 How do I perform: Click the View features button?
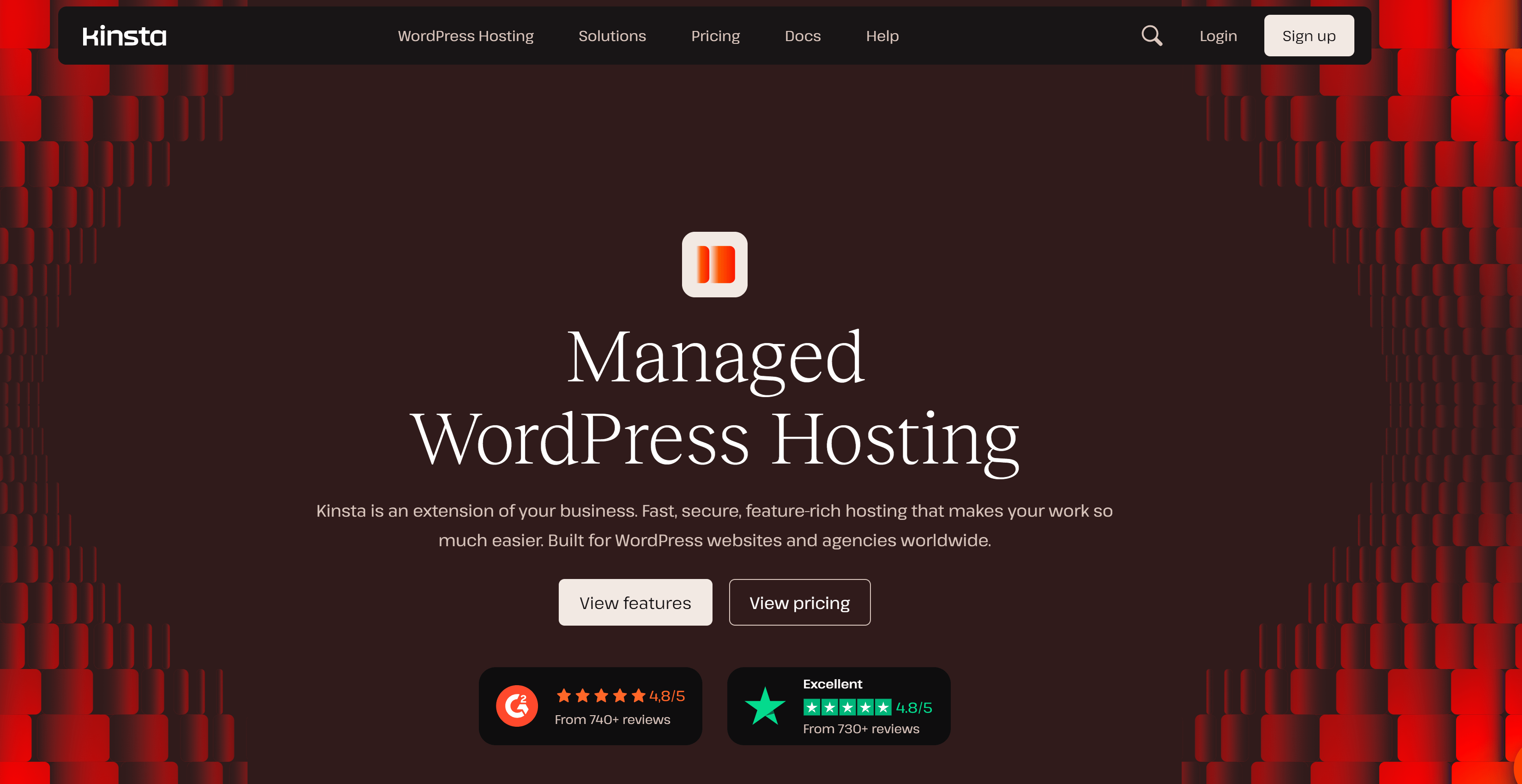pyautogui.click(x=635, y=603)
